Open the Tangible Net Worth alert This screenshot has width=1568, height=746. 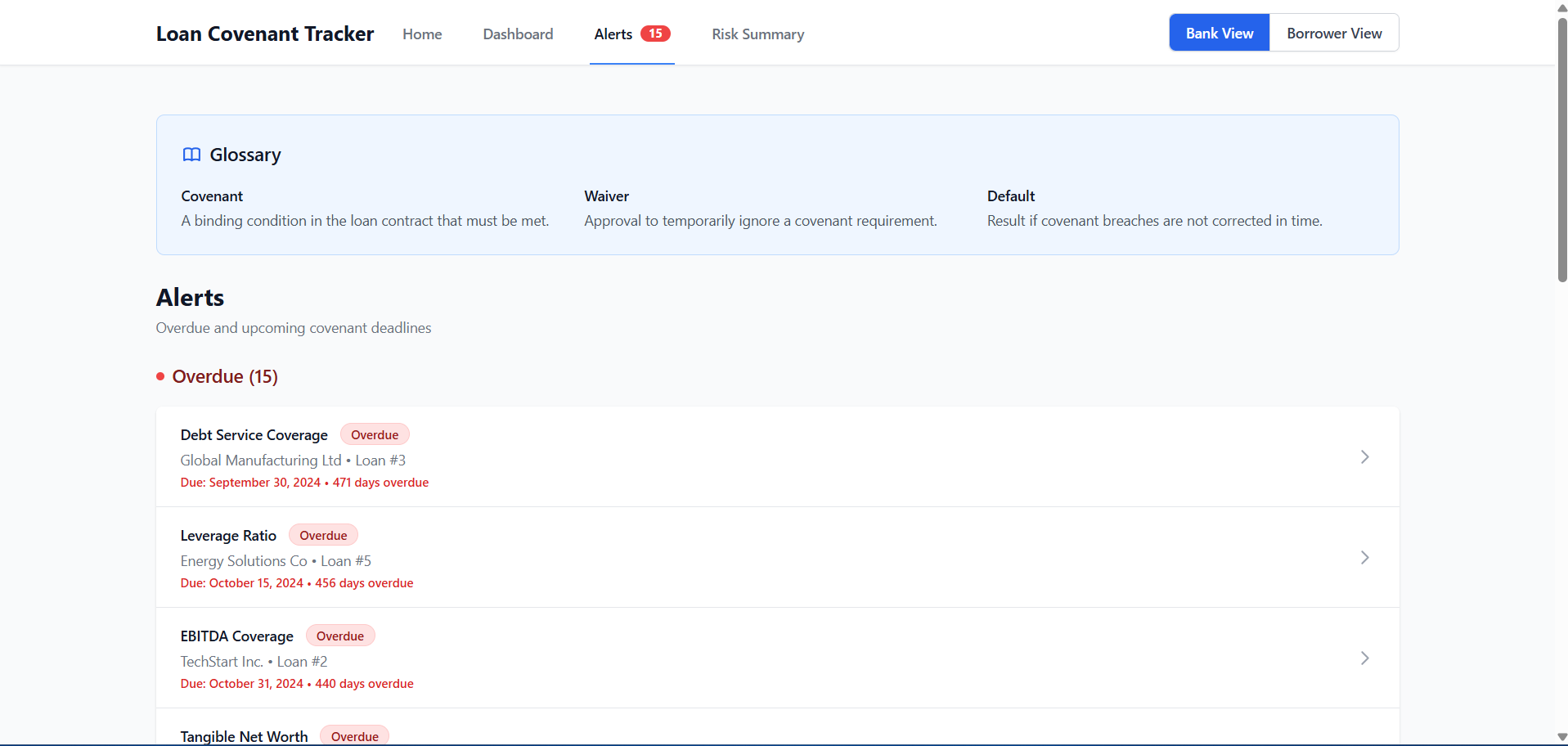point(778,728)
